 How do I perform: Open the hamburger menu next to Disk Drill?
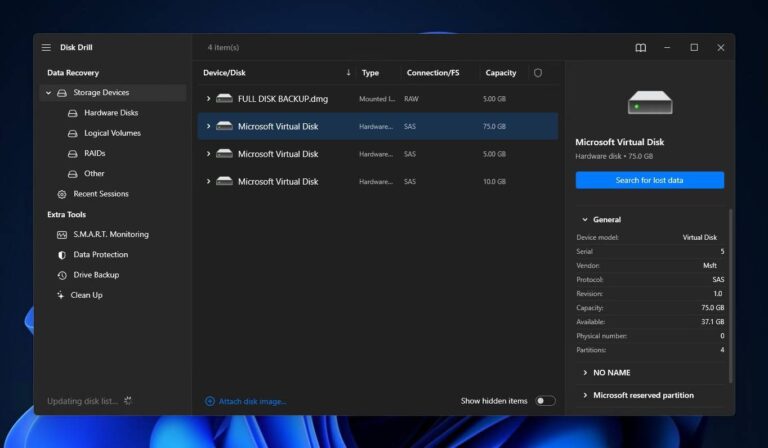(x=46, y=47)
